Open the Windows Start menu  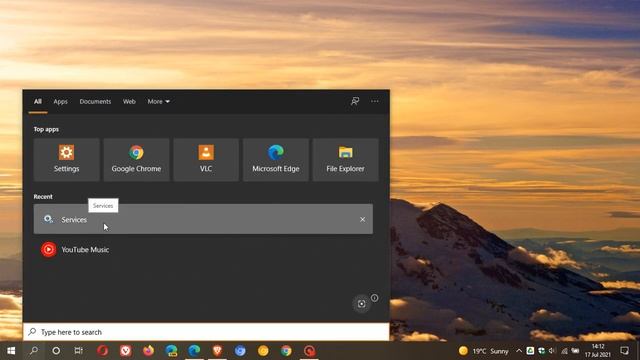point(11,351)
